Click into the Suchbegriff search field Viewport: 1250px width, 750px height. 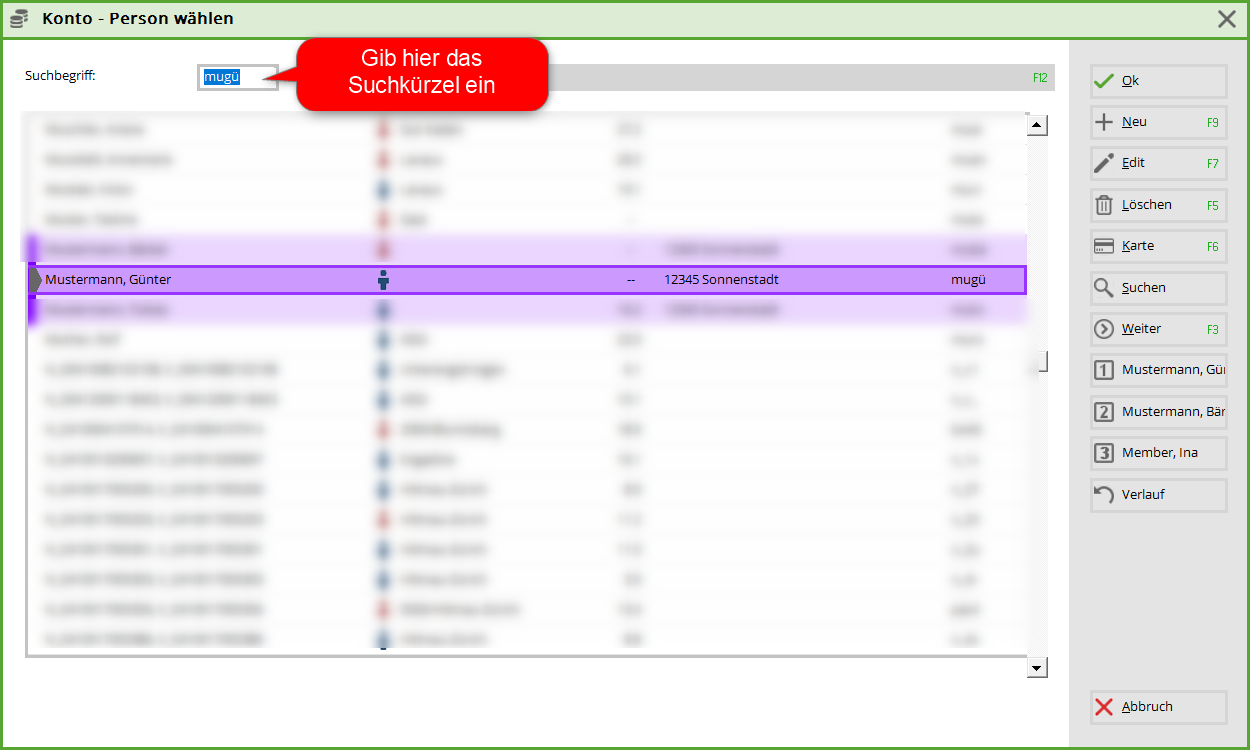coord(238,77)
